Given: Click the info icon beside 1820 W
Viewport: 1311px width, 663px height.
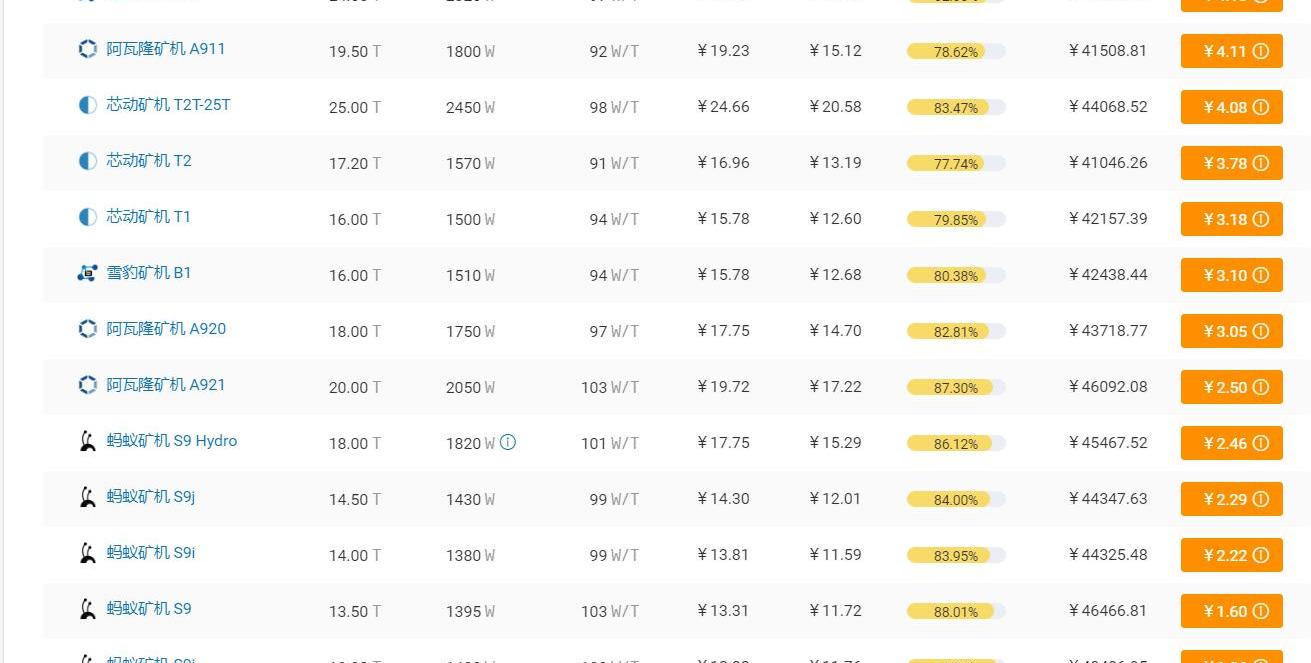Looking at the screenshot, I should coord(508,442).
